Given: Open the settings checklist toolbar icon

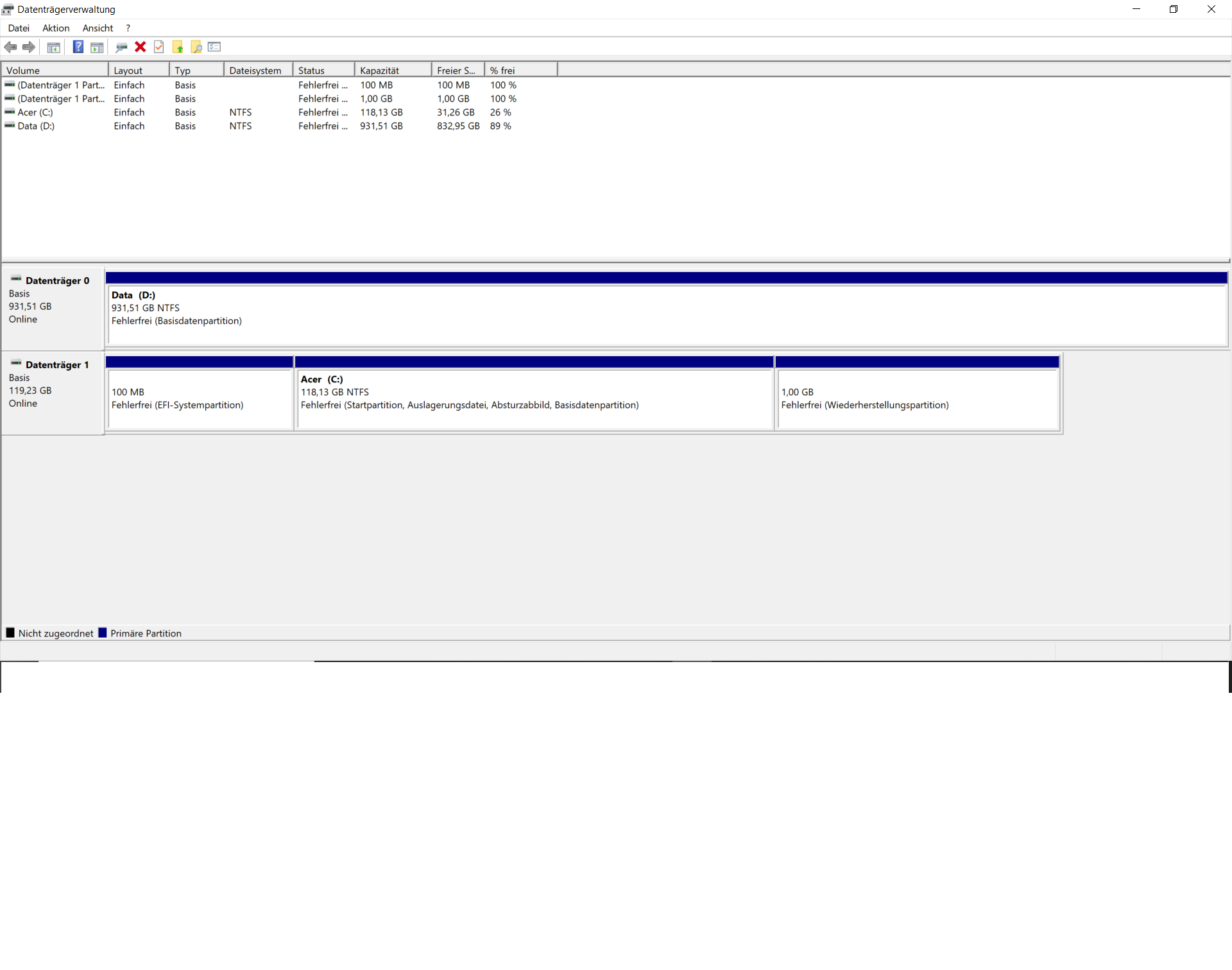Looking at the screenshot, I should [214, 47].
